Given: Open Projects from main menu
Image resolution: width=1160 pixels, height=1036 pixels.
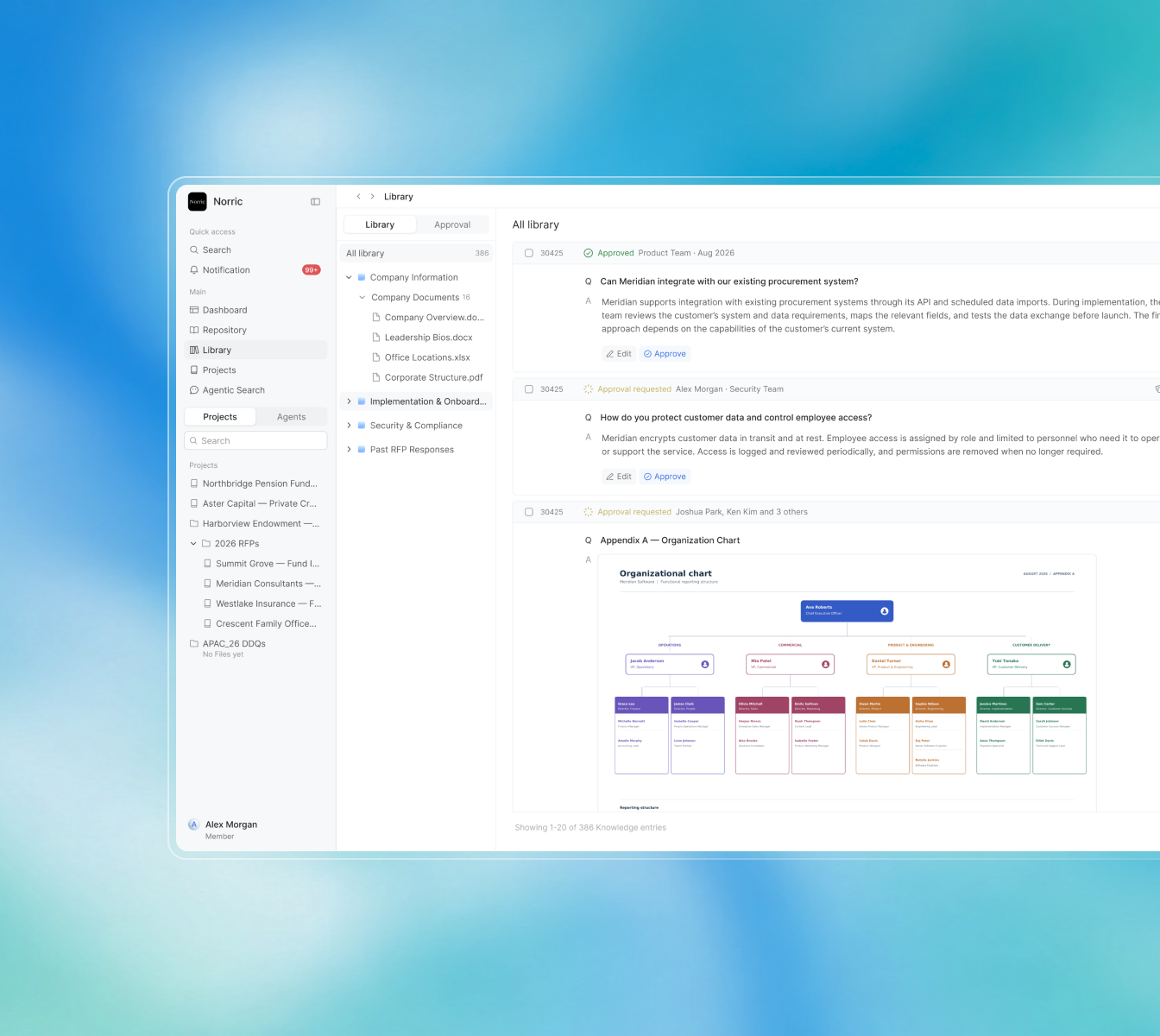Looking at the screenshot, I should pos(255,370).
